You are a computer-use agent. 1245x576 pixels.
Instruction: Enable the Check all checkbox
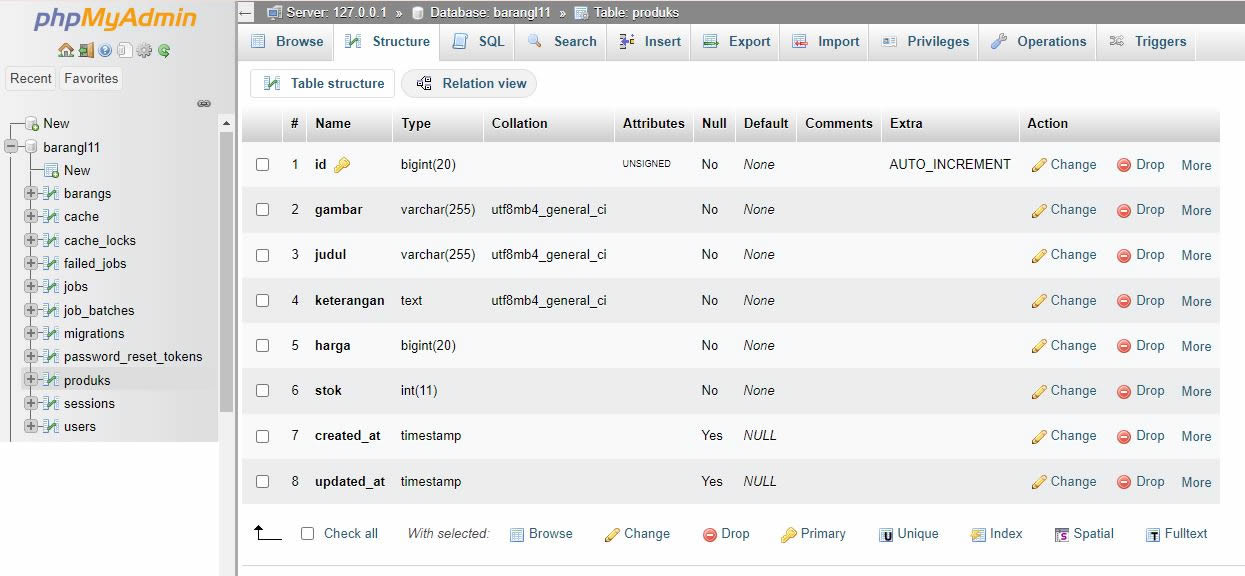(308, 534)
